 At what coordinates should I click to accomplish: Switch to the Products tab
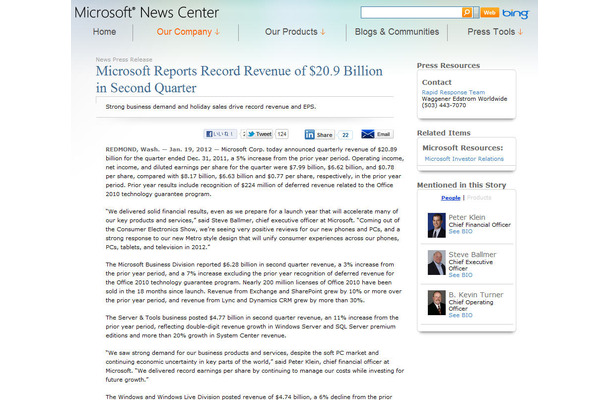479,198
